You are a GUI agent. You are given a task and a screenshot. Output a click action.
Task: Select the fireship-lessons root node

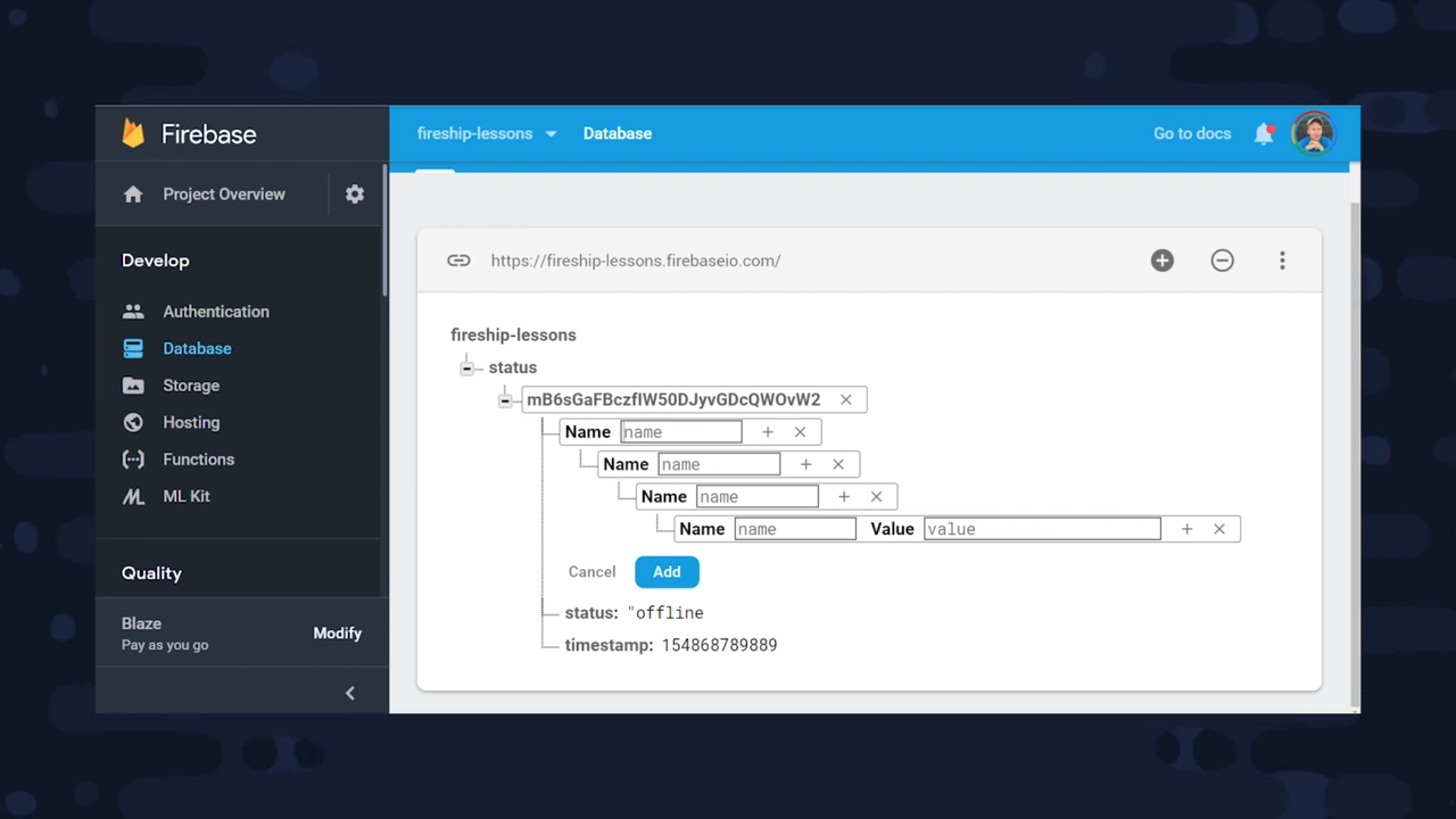pyautogui.click(x=513, y=335)
